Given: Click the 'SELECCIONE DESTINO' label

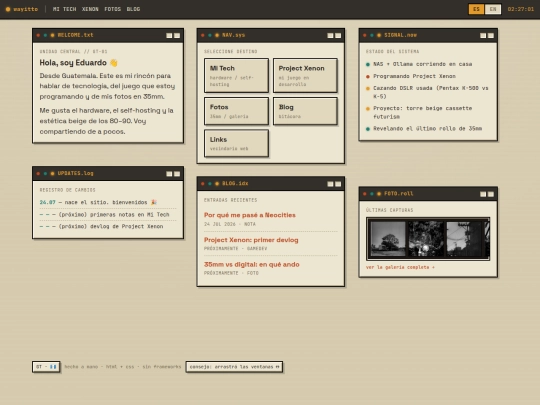Looking at the screenshot, I should pos(231,52).
